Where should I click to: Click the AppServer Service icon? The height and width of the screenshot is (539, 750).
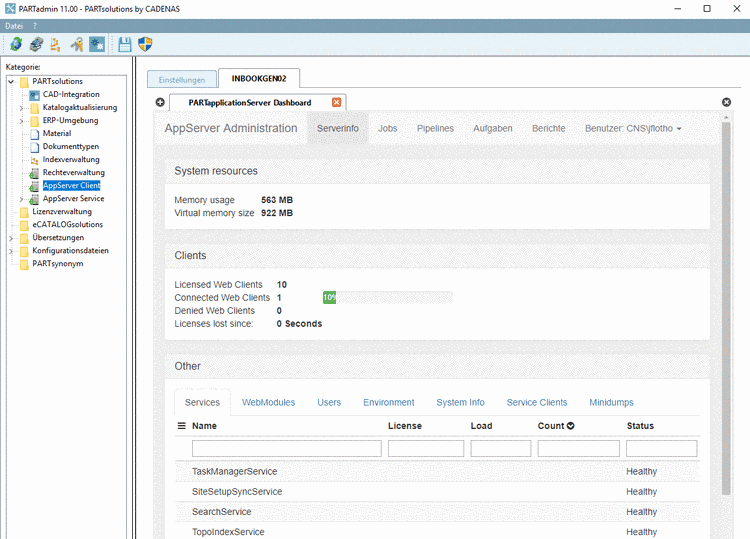click(x=34, y=199)
